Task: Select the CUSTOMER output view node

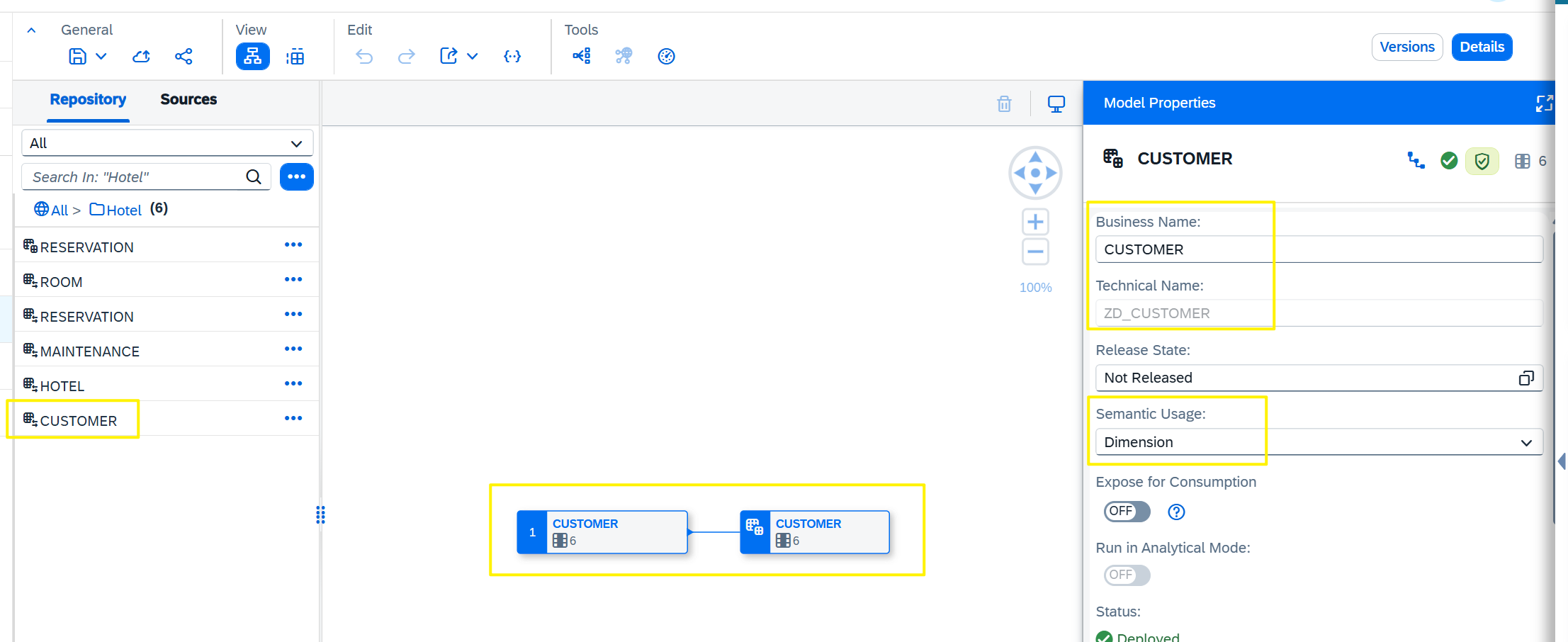Action: 815,532
